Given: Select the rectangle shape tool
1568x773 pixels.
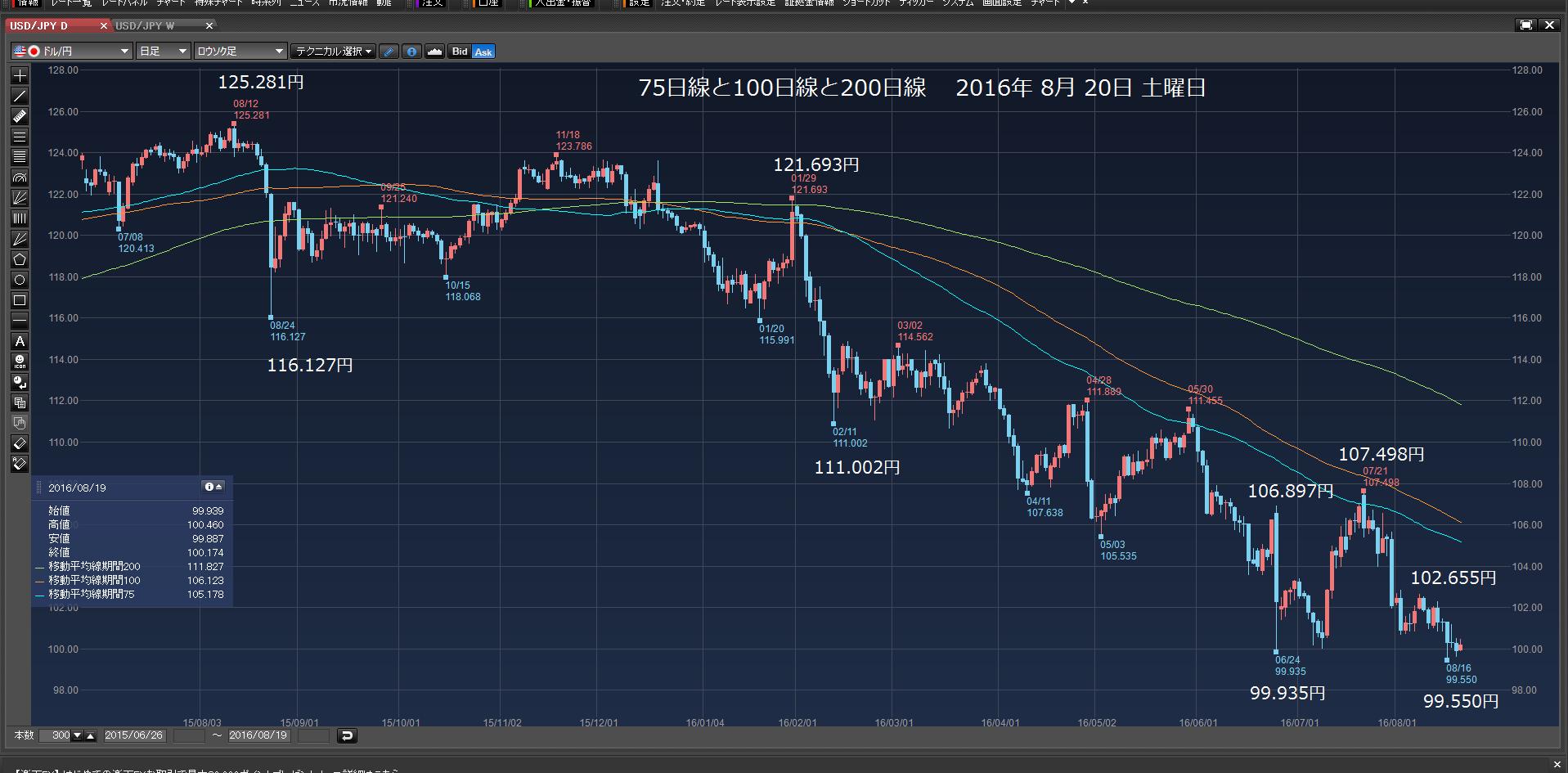Looking at the screenshot, I should (20, 300).
